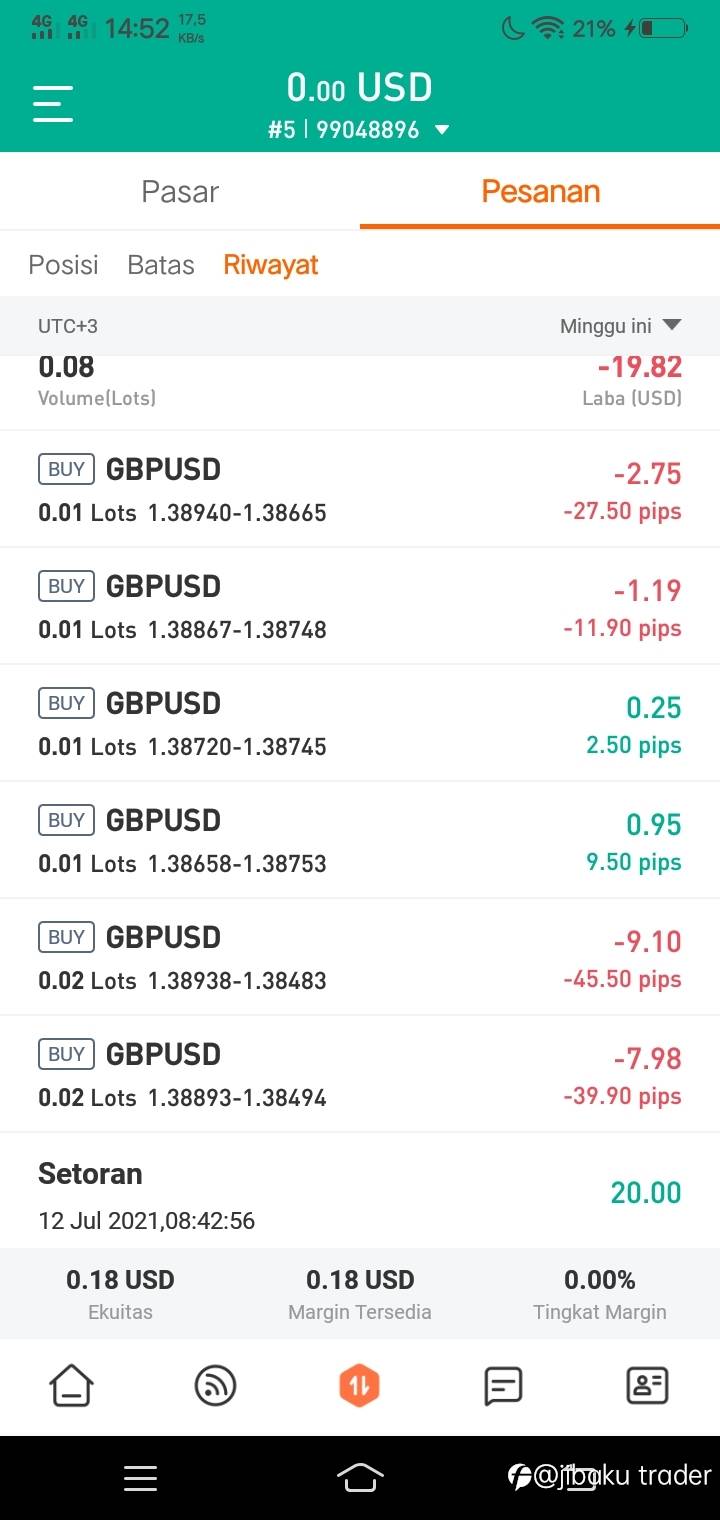
Task: Open the chat messages icon
Action: pos(503,1386)
